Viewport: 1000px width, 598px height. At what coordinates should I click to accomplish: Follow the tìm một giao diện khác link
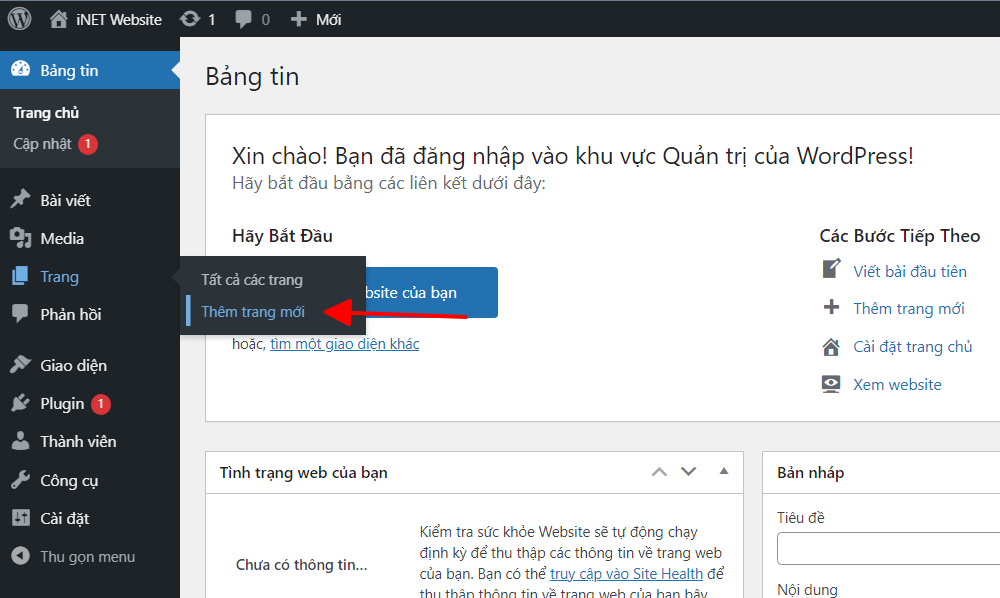[344, 344]
